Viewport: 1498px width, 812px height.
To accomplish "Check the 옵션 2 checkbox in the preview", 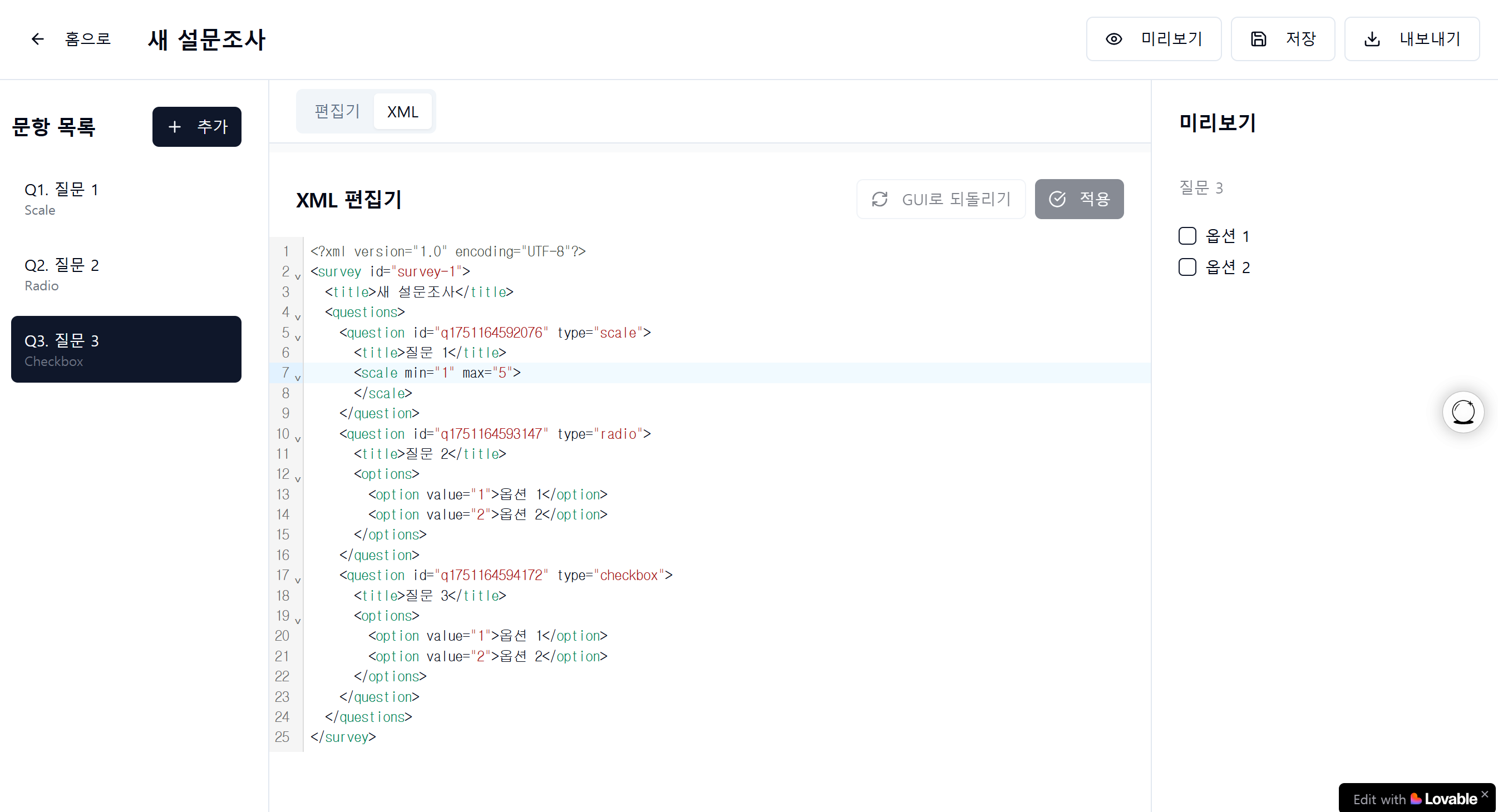I will coord(1187,268).
